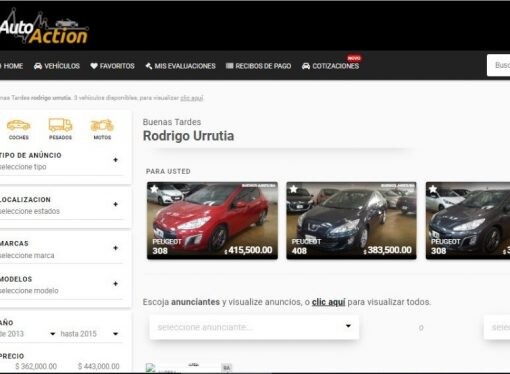510x374 pixels.
Task: Open the 'de 2013' year dropdown
Action: [28, 334]
